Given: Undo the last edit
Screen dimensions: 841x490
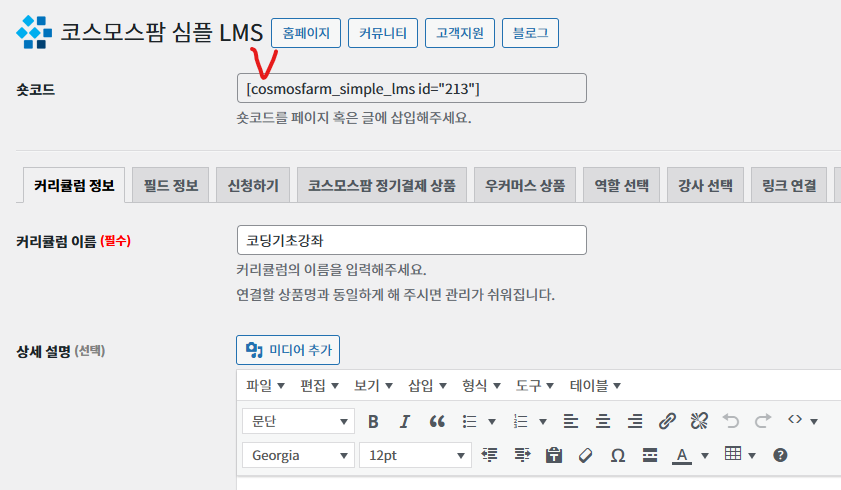Looking at the screenshot, I should [731, 421].
